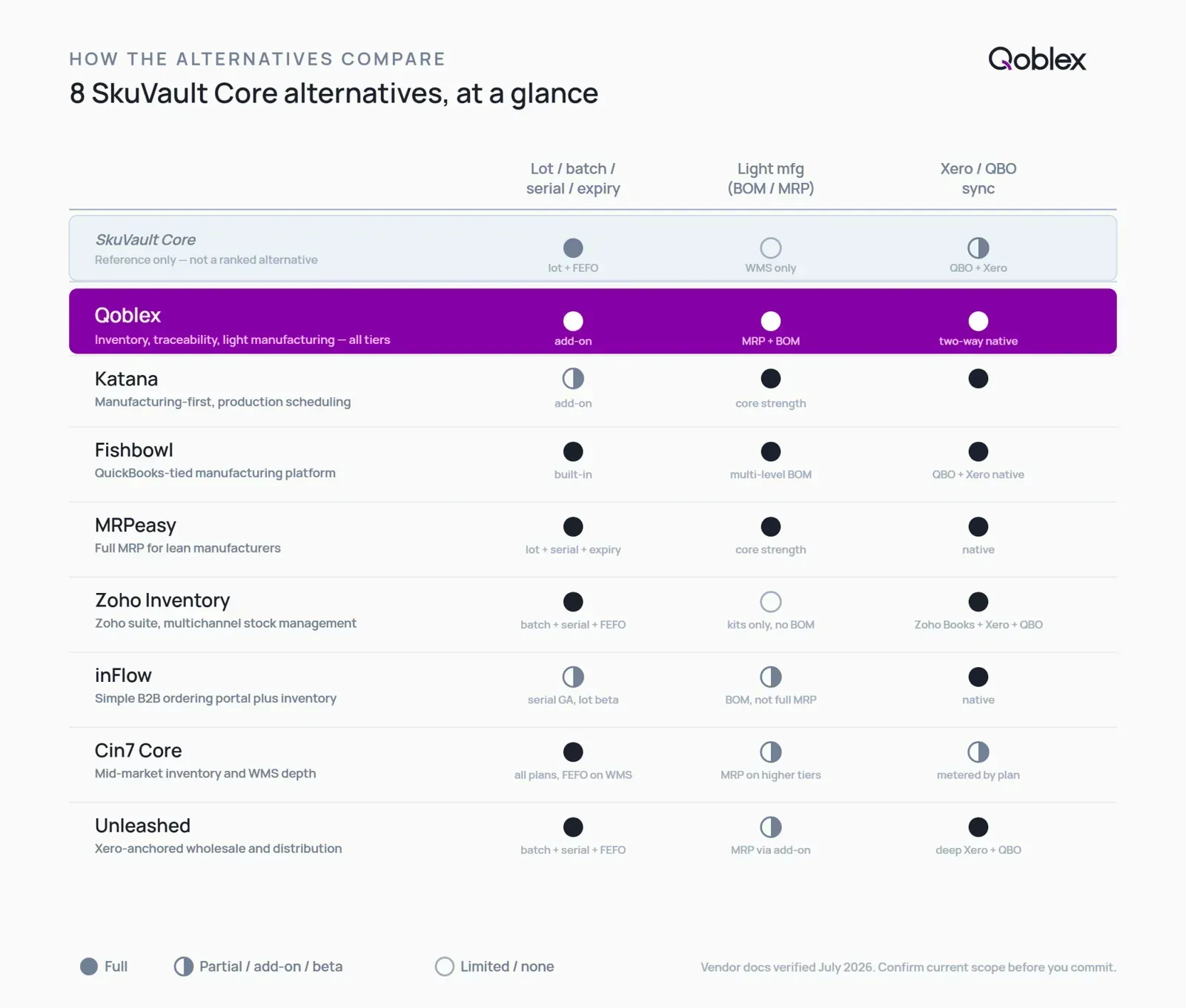Click the 'Qoblex' row title
Screen dimensions: 1186x1008
click(x=127, y=315)
